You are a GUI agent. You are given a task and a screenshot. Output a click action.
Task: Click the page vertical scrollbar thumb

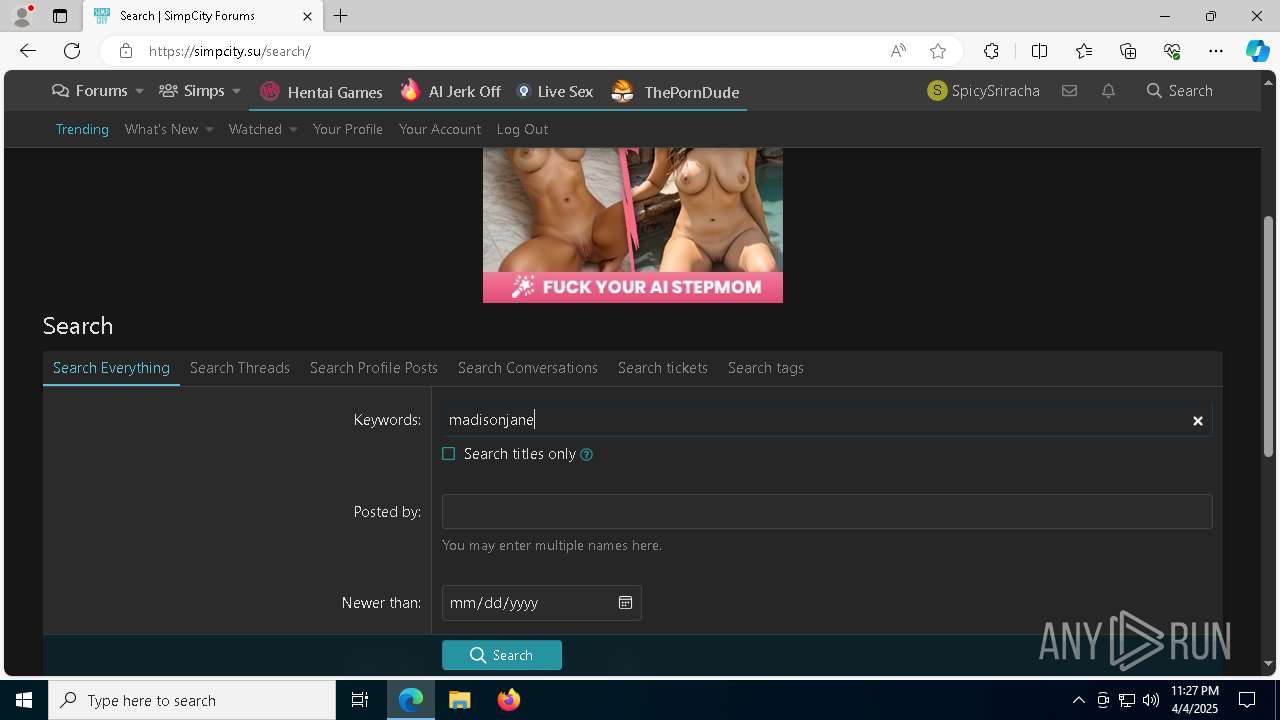1269,335
